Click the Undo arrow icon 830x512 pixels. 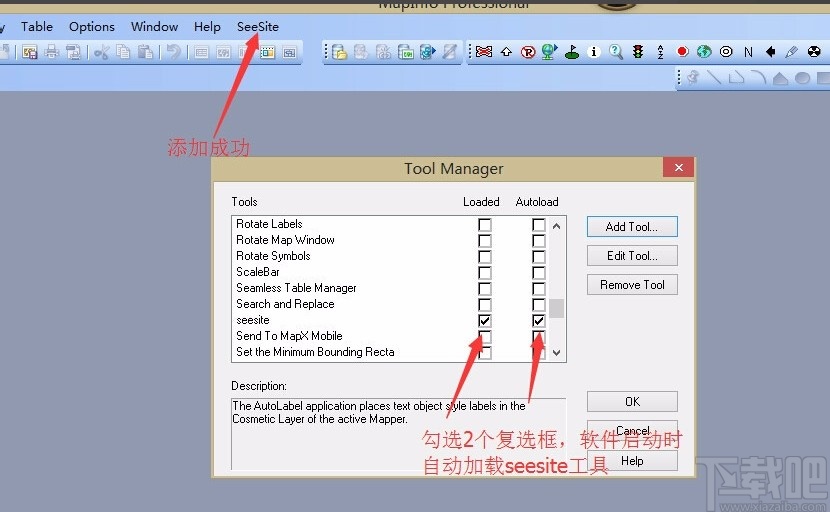(x=173, y=52)
